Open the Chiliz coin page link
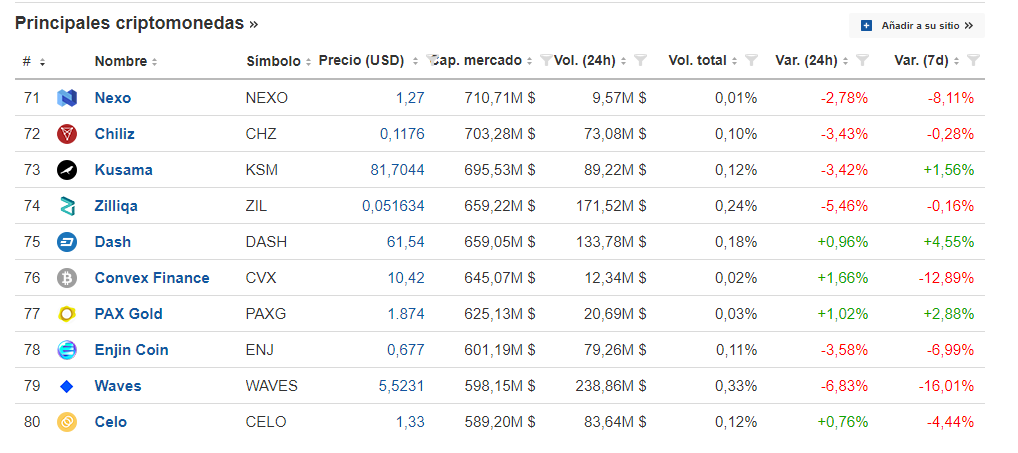The image size is (1018, 453). [115, 134]
